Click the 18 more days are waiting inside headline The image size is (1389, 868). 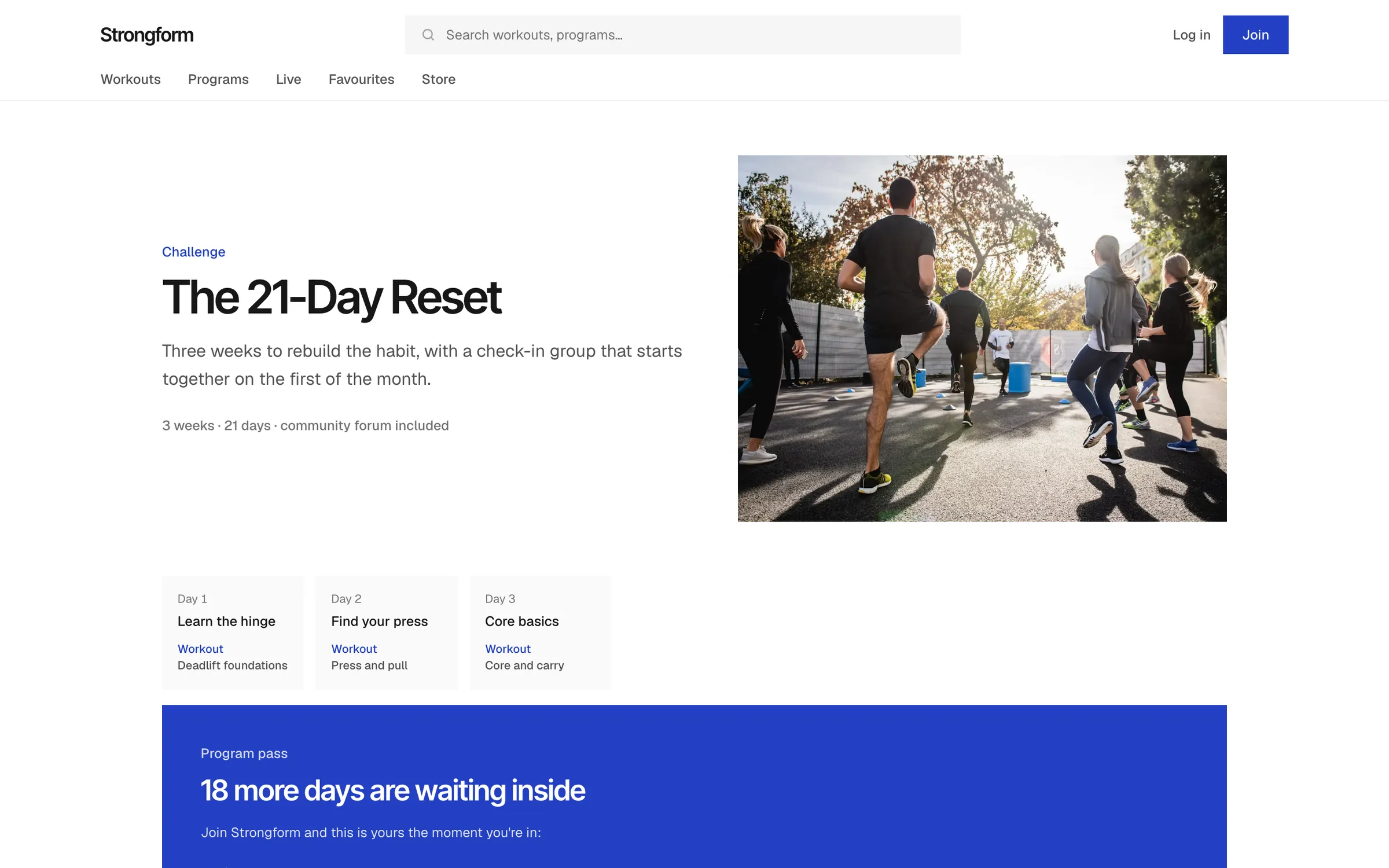392,790
